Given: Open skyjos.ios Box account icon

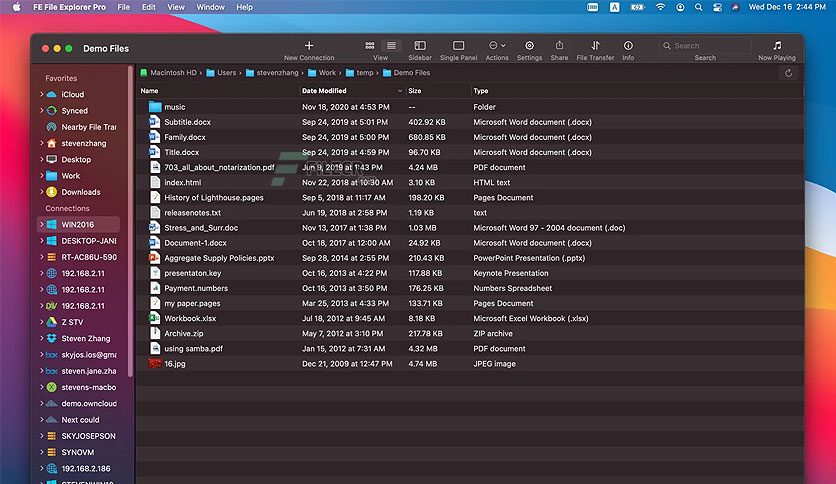Looking at the screenshot, I should coord(52,355).
